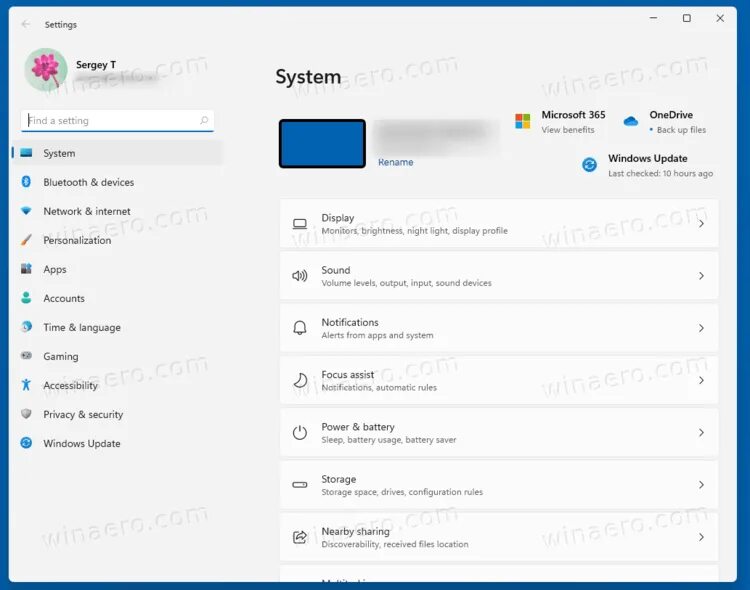Click the Find a setting search box

point(117,121)
